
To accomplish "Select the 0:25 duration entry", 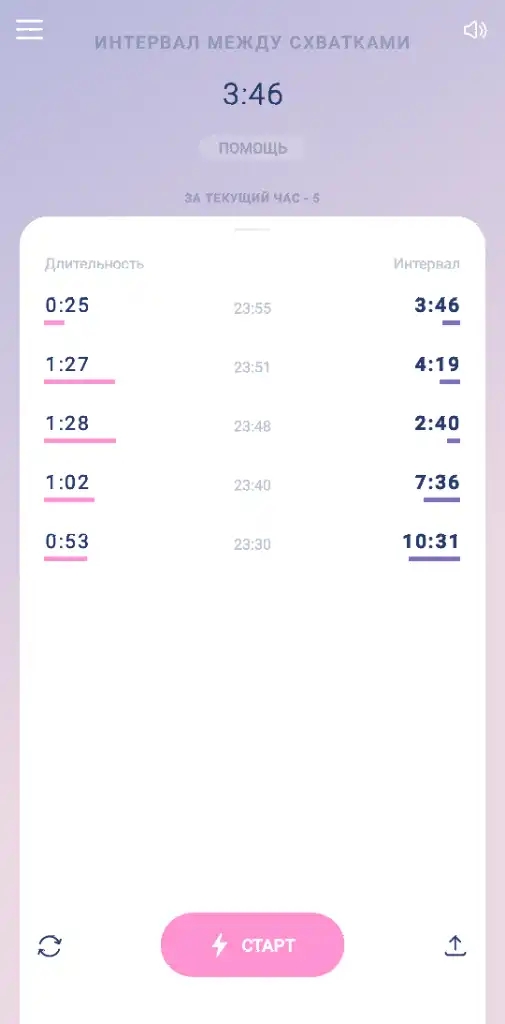I will coord(67,305).
